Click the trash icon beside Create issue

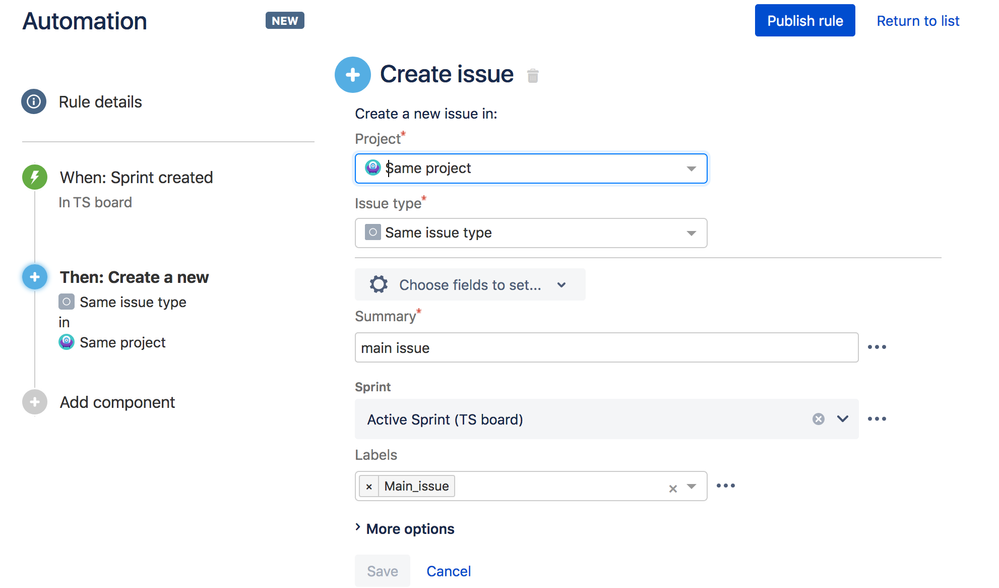[x=533, y=76]
